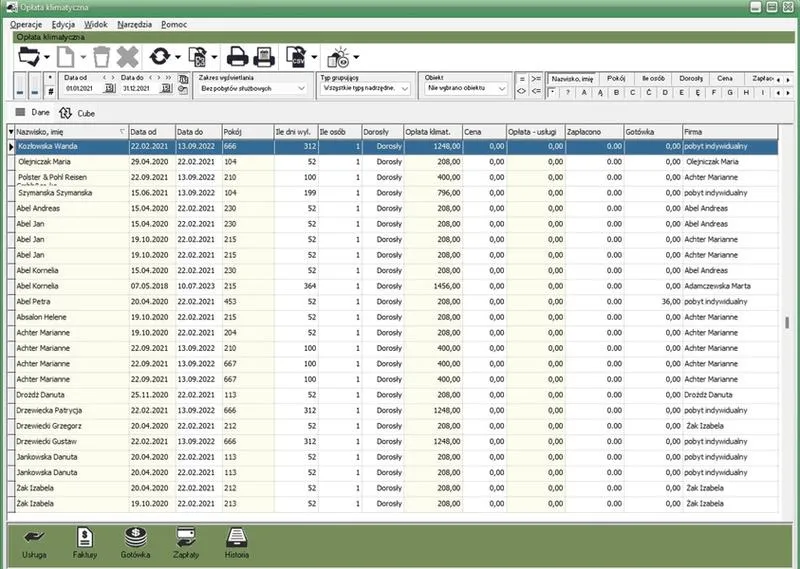Click the printer icon in toolbar
The image size is (800, 569).
pyautogui.click(x=237, y=57)
